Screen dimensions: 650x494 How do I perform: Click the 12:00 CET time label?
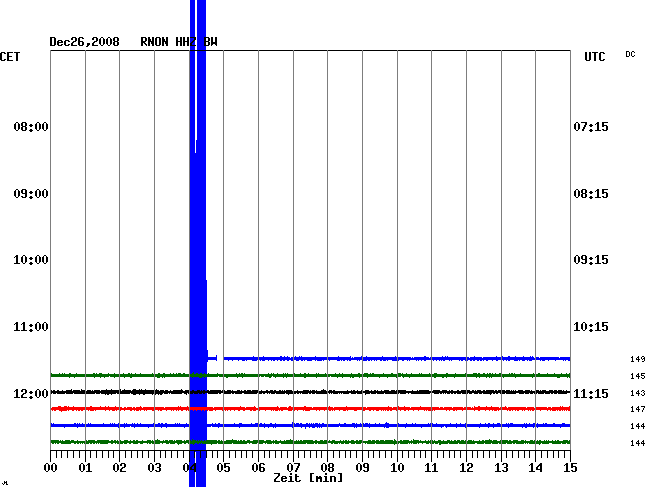pos(31,393)
